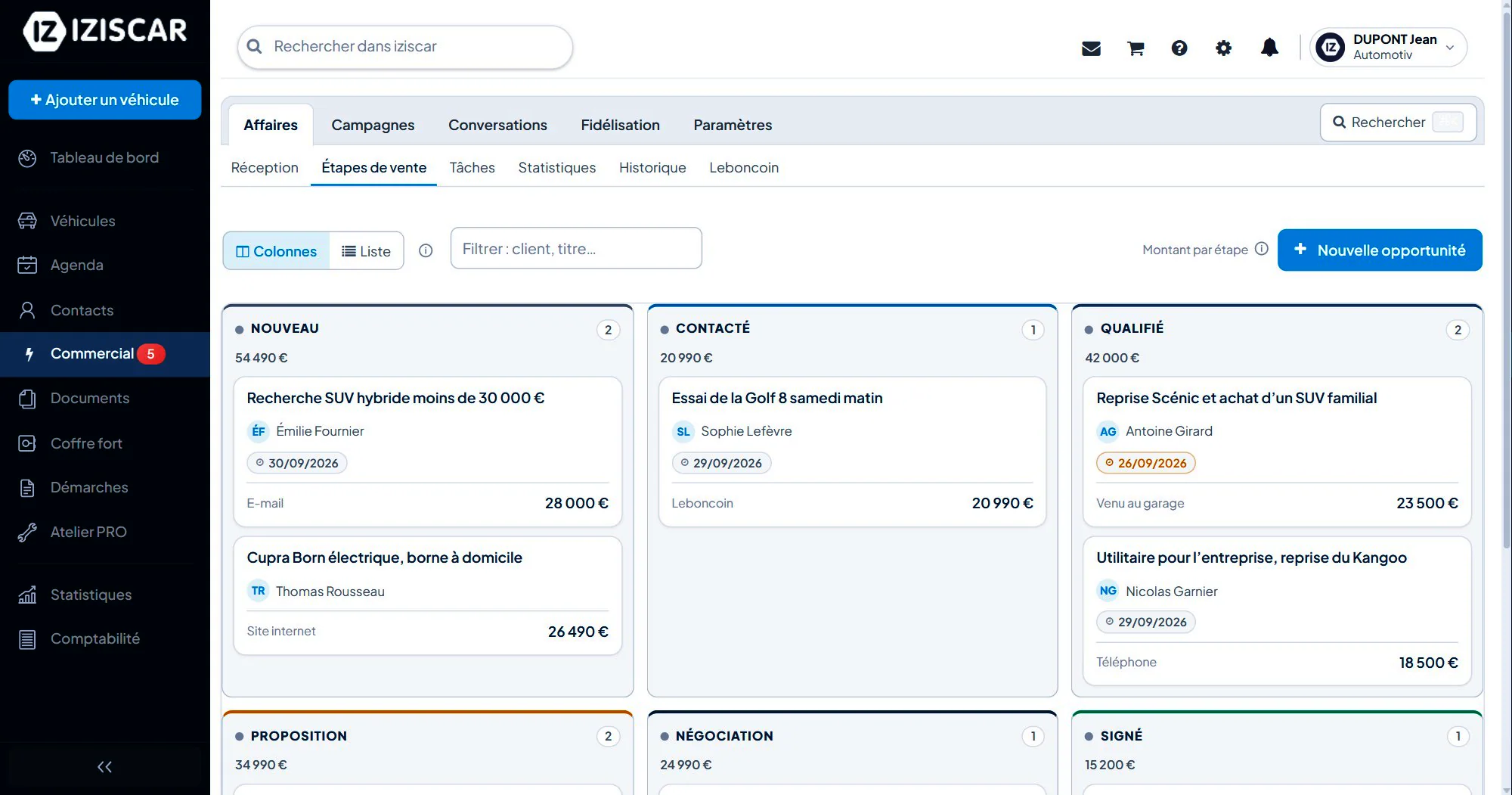Collapse the sidebar with double chevron

105,767
